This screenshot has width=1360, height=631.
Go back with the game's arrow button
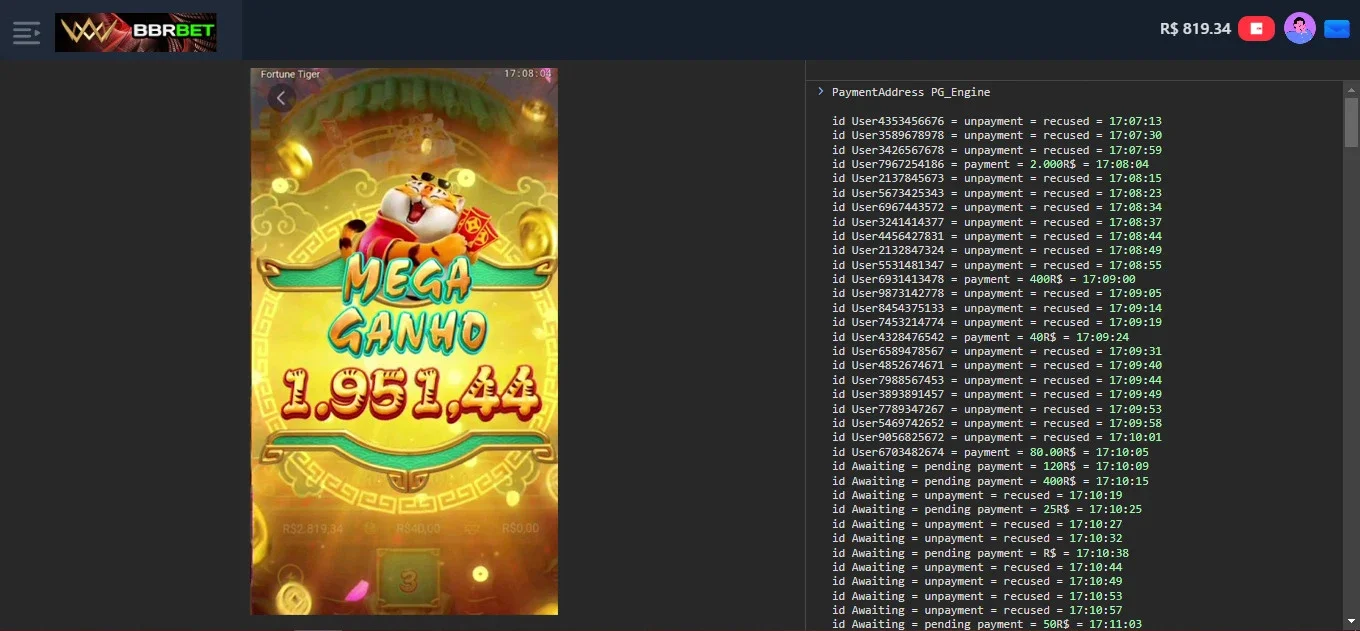pyautogui.click(x=281, y=98)
